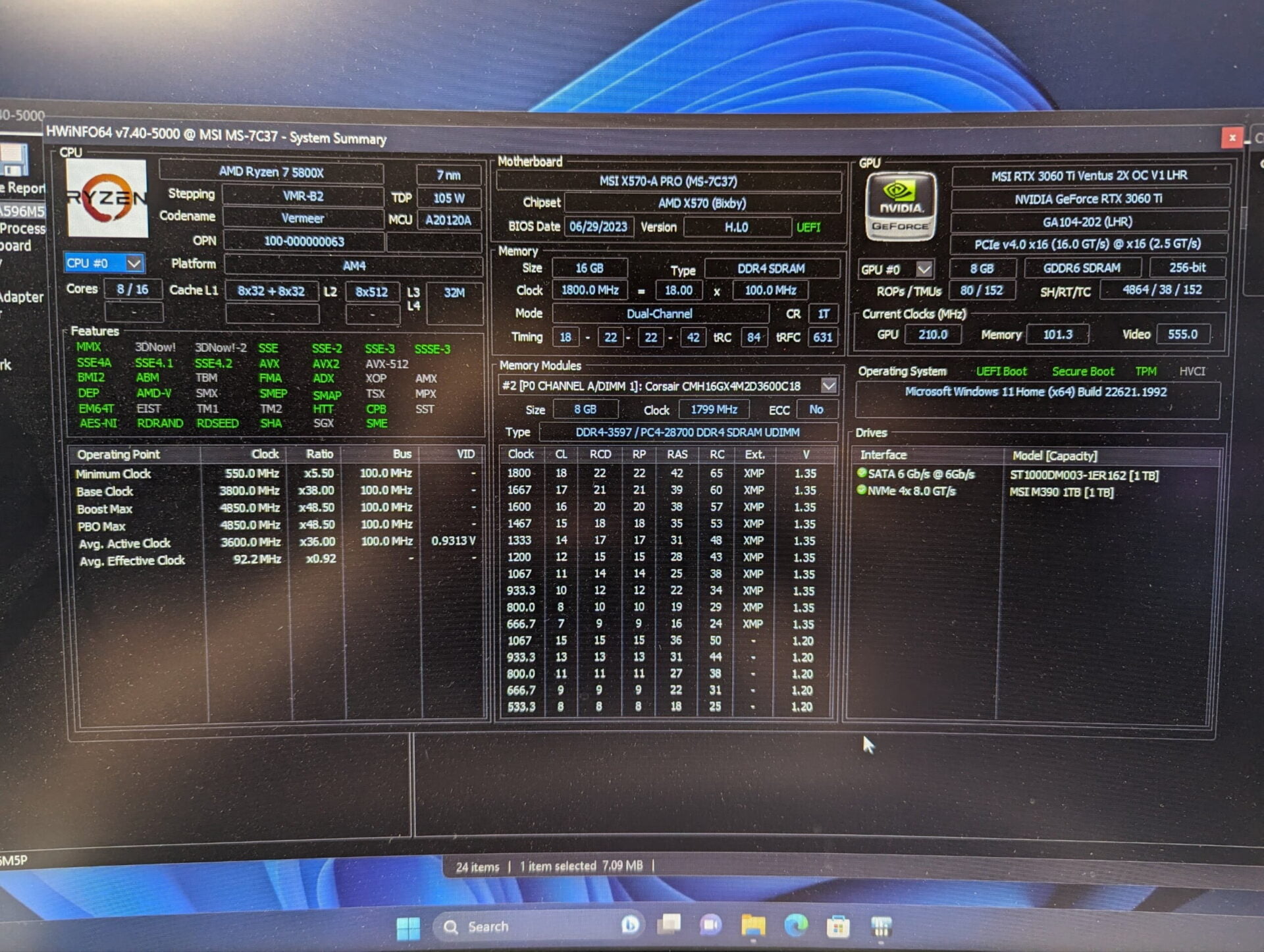
Task: Click the Microsoft Windows 11 Home build text
Action: pos(1036,392)
